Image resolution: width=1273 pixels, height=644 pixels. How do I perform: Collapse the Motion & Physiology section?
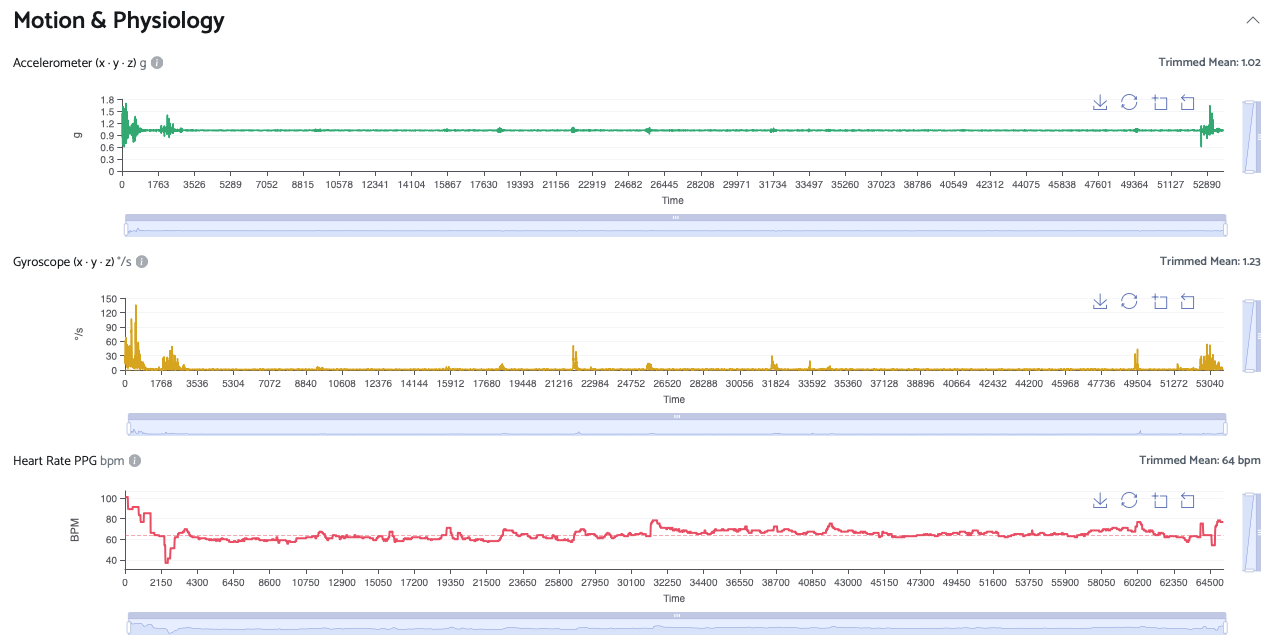pyautogui.click(x=1252, y=20)
